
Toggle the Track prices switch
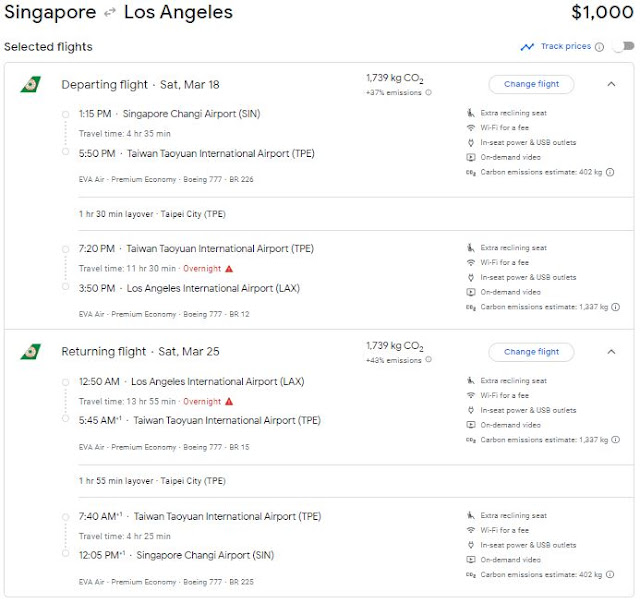tap(623, 46)
